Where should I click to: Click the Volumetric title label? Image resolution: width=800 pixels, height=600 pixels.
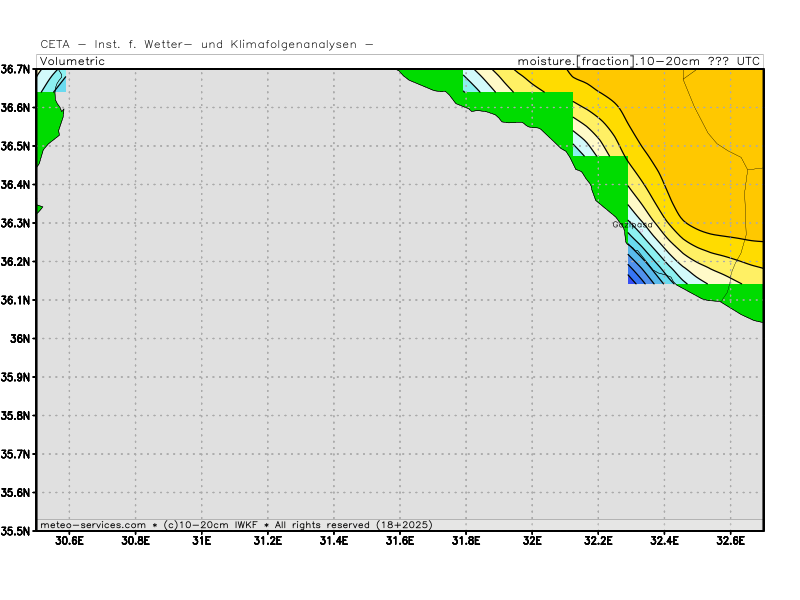72,61
